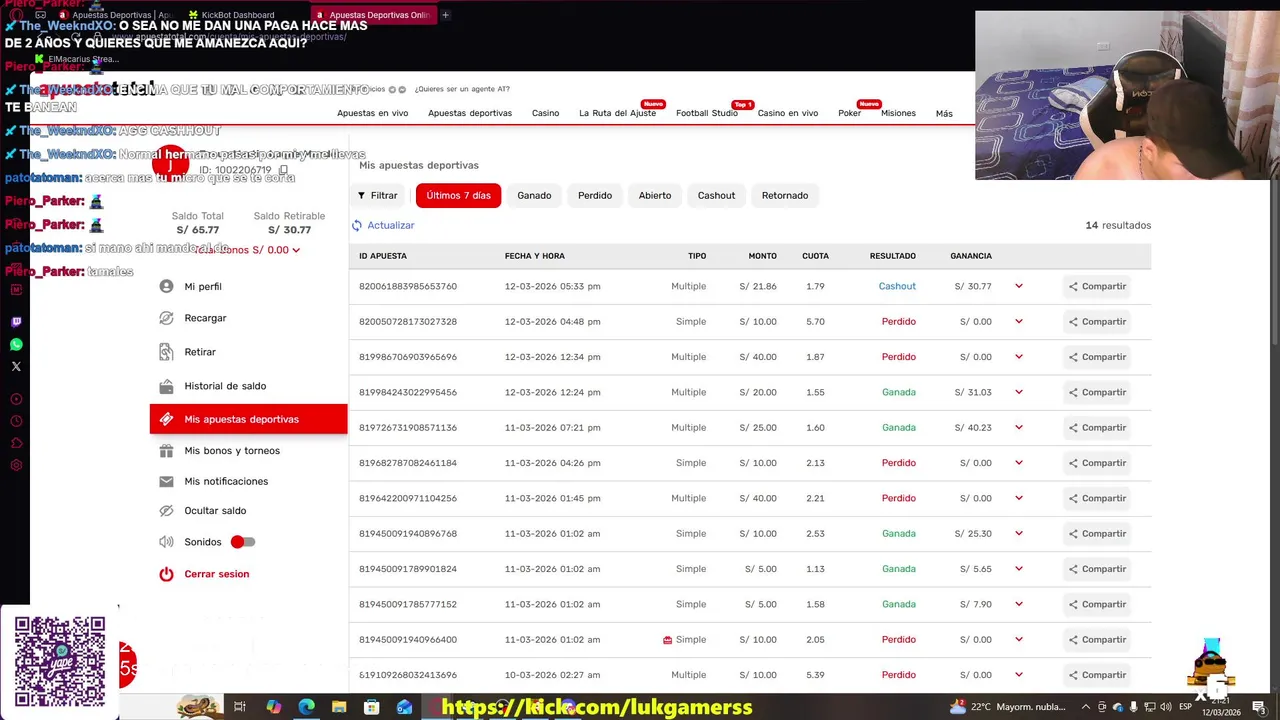This screenshot has width=1280, height=720.
Task: Filter bets by Abierto
Action: (x=655, y=195)
